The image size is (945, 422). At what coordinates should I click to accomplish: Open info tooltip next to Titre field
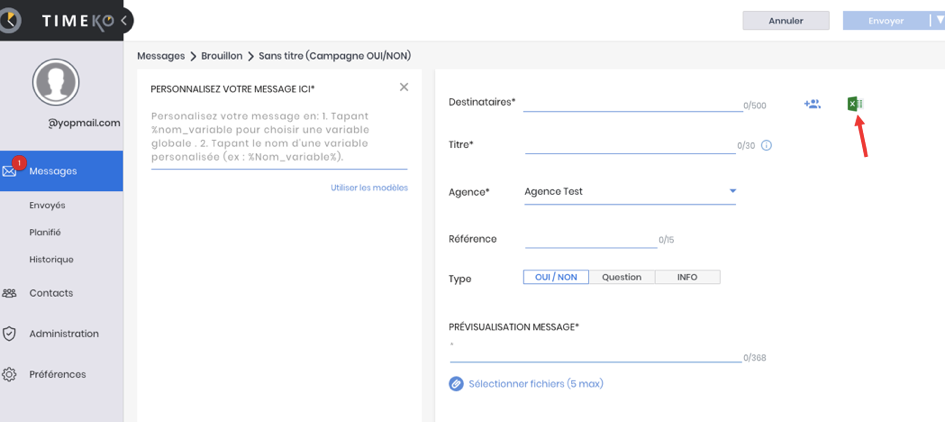767,145
